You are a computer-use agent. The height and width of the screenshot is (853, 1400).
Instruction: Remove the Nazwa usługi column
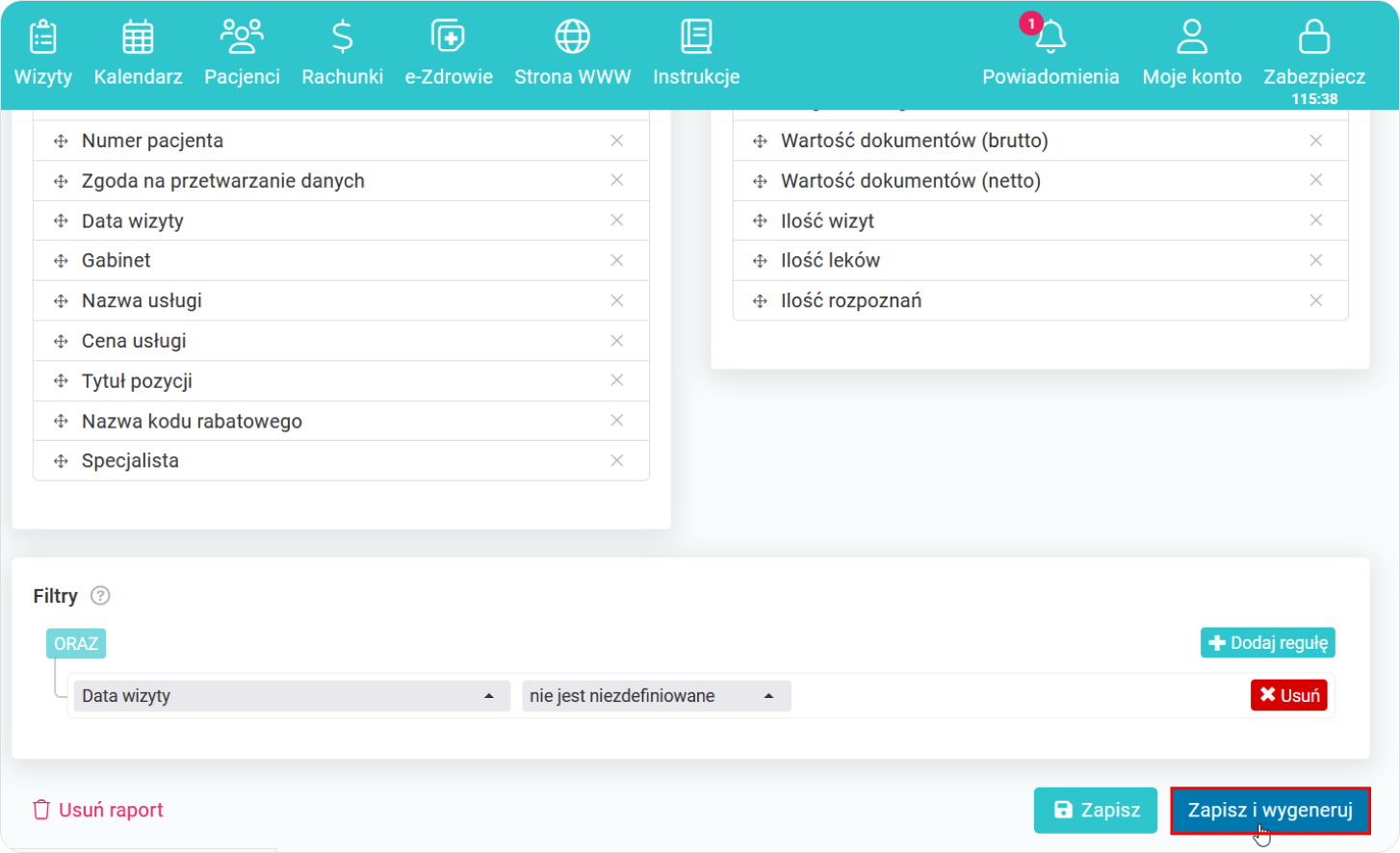click(x=617, y=300)
